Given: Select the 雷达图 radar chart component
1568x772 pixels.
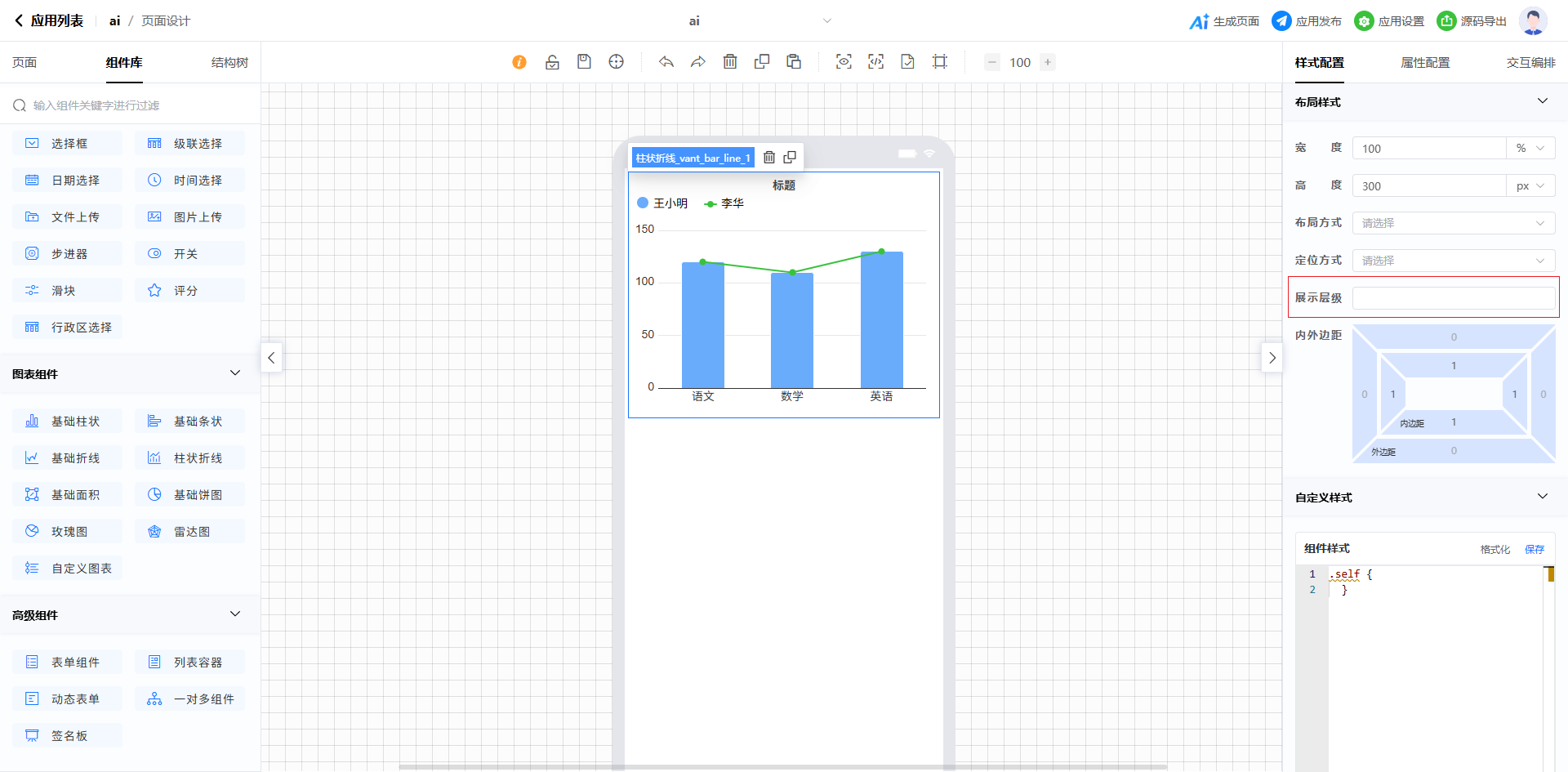Looking at the screenshot, I should pos(190,532).
